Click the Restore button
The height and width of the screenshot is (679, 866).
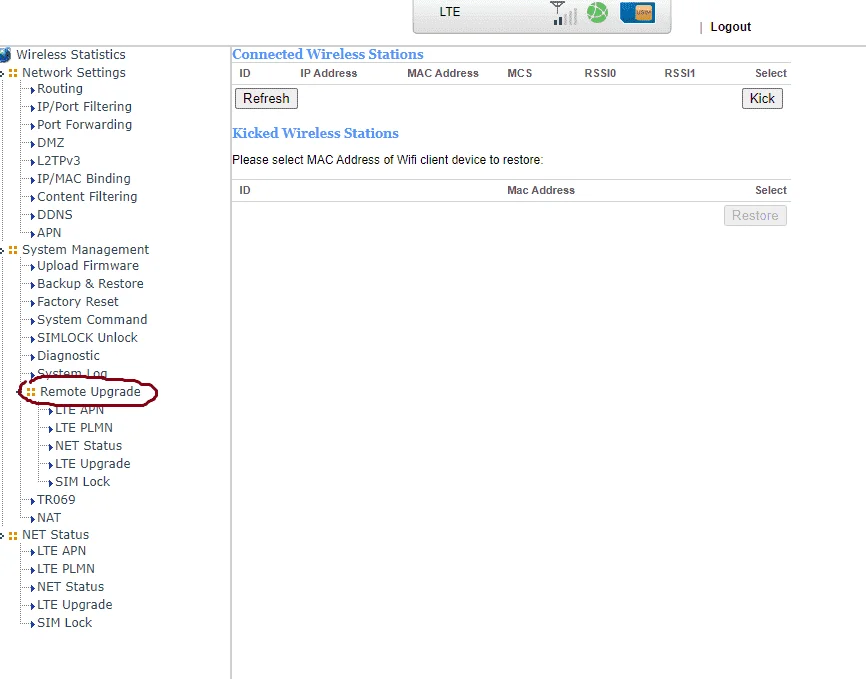755,215
